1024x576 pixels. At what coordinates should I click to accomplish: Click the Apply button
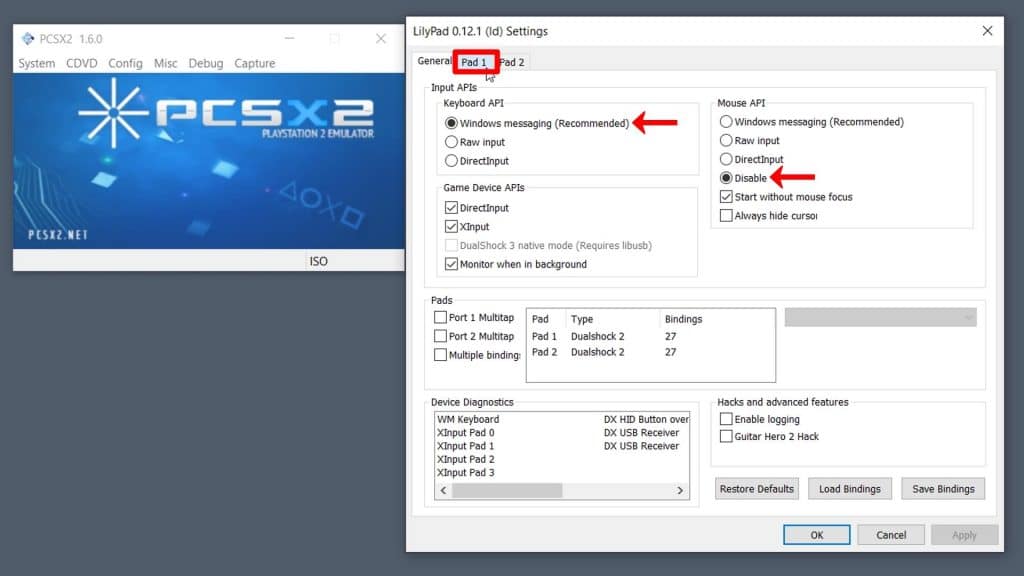[965, 535]
